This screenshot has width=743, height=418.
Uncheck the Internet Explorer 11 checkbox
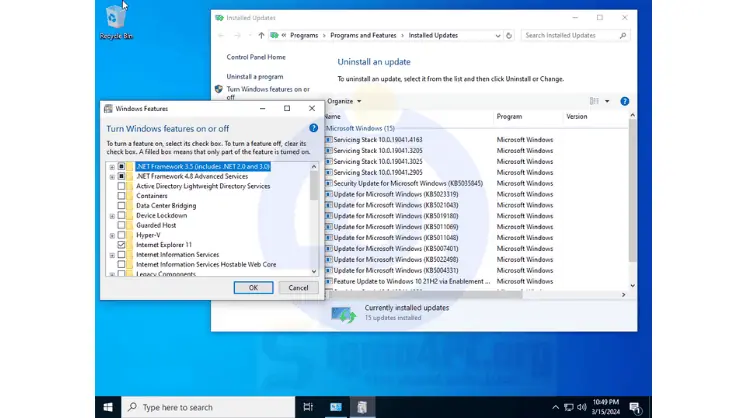click(122, 244)
